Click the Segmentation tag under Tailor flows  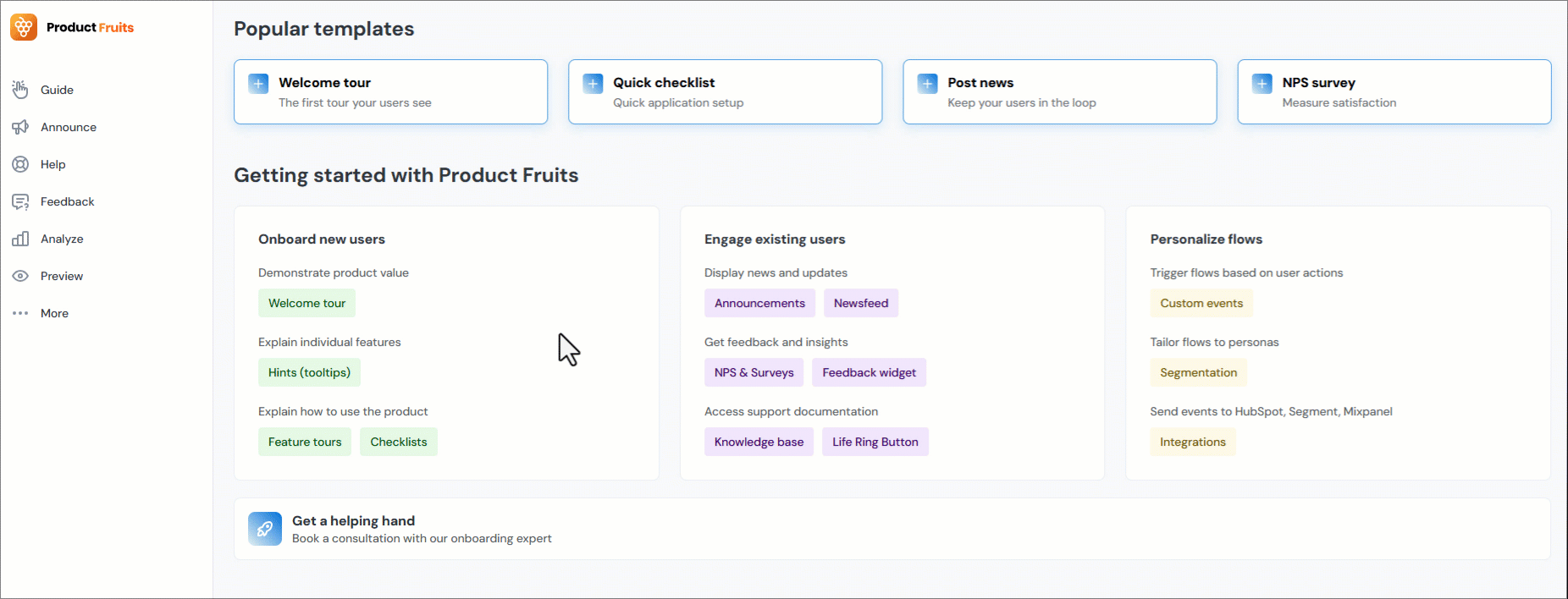click(x=1198, y=372)
